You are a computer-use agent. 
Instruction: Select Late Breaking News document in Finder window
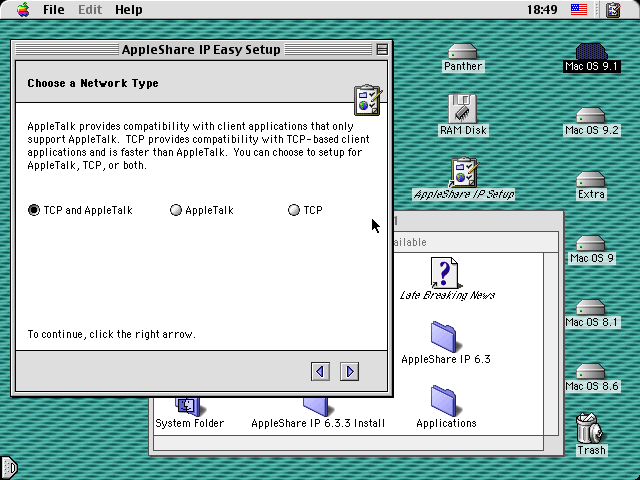click(x=445, y=273)
